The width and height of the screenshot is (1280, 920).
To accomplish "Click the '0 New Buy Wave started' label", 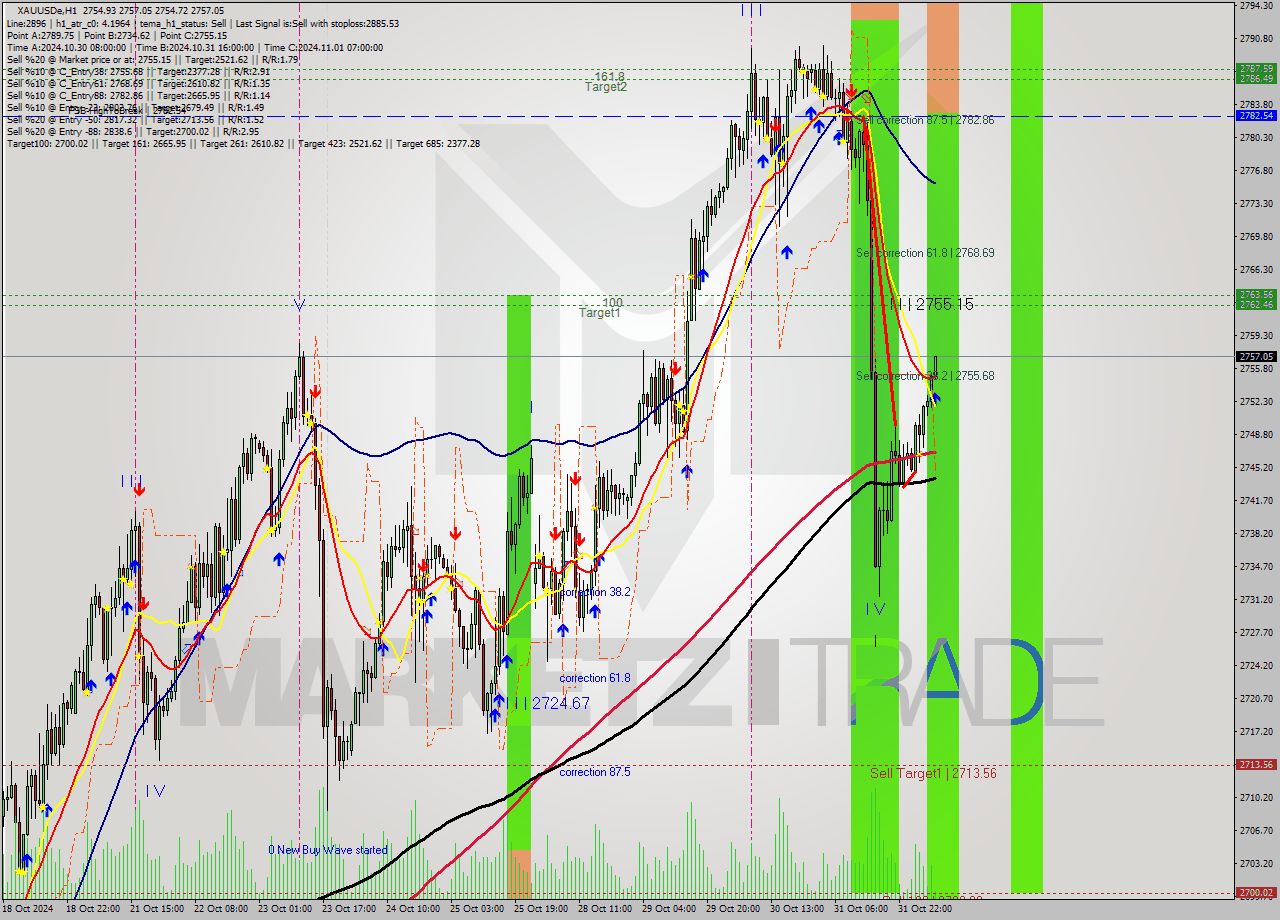I will pos(328,850).
